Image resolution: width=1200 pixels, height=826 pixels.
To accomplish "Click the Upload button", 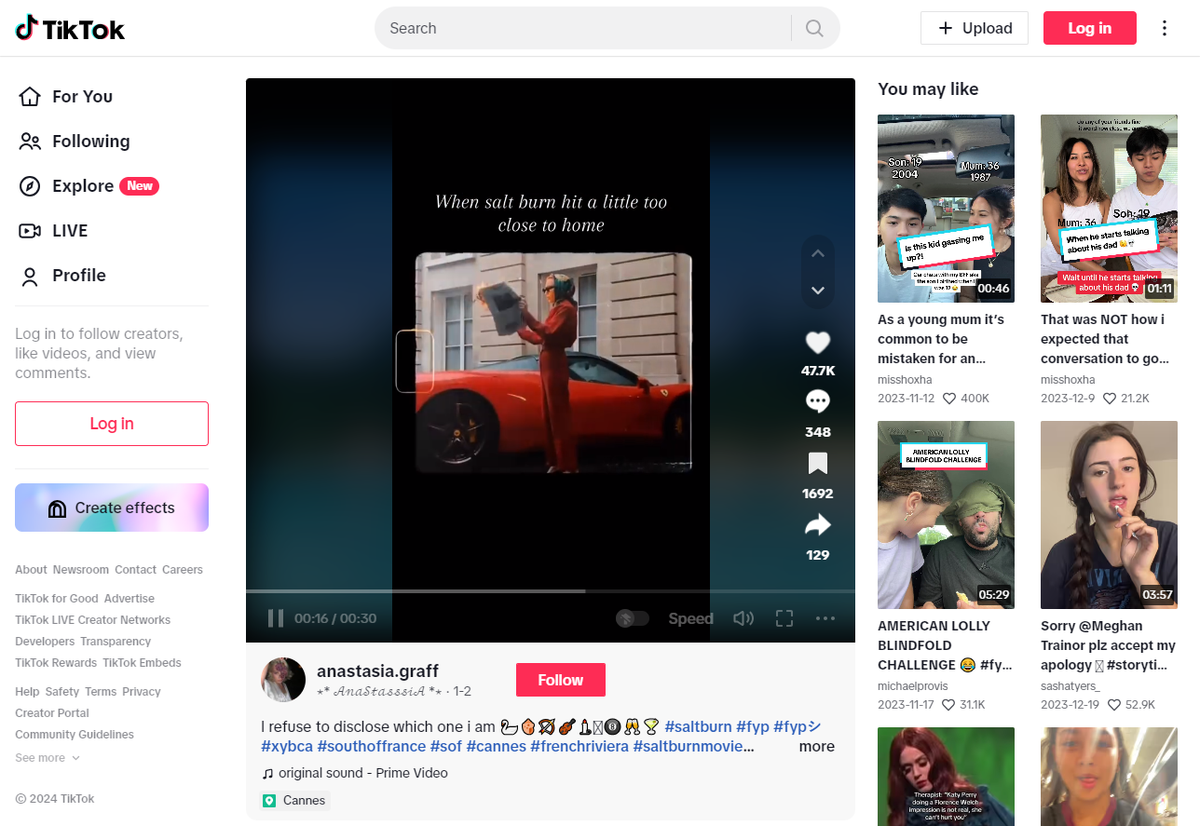I will click(974, 28).
